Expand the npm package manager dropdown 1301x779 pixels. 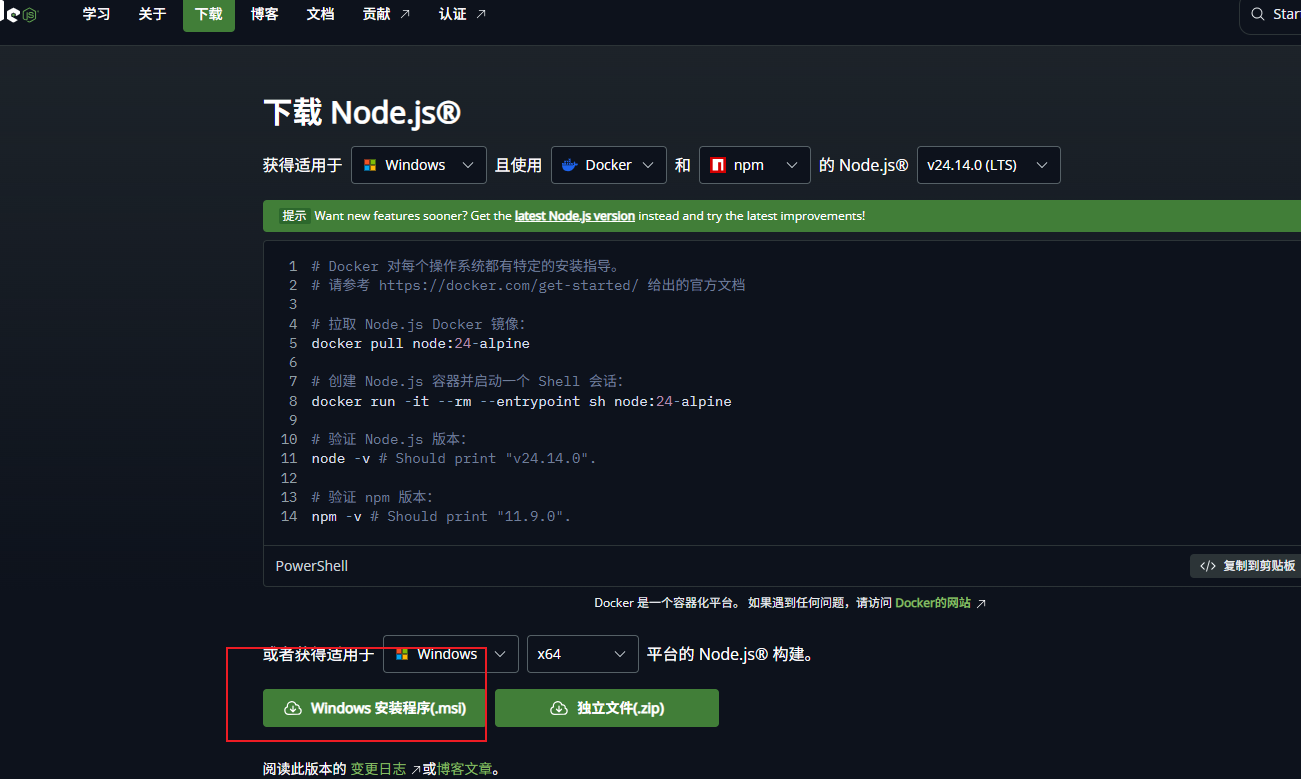point(755,165)
